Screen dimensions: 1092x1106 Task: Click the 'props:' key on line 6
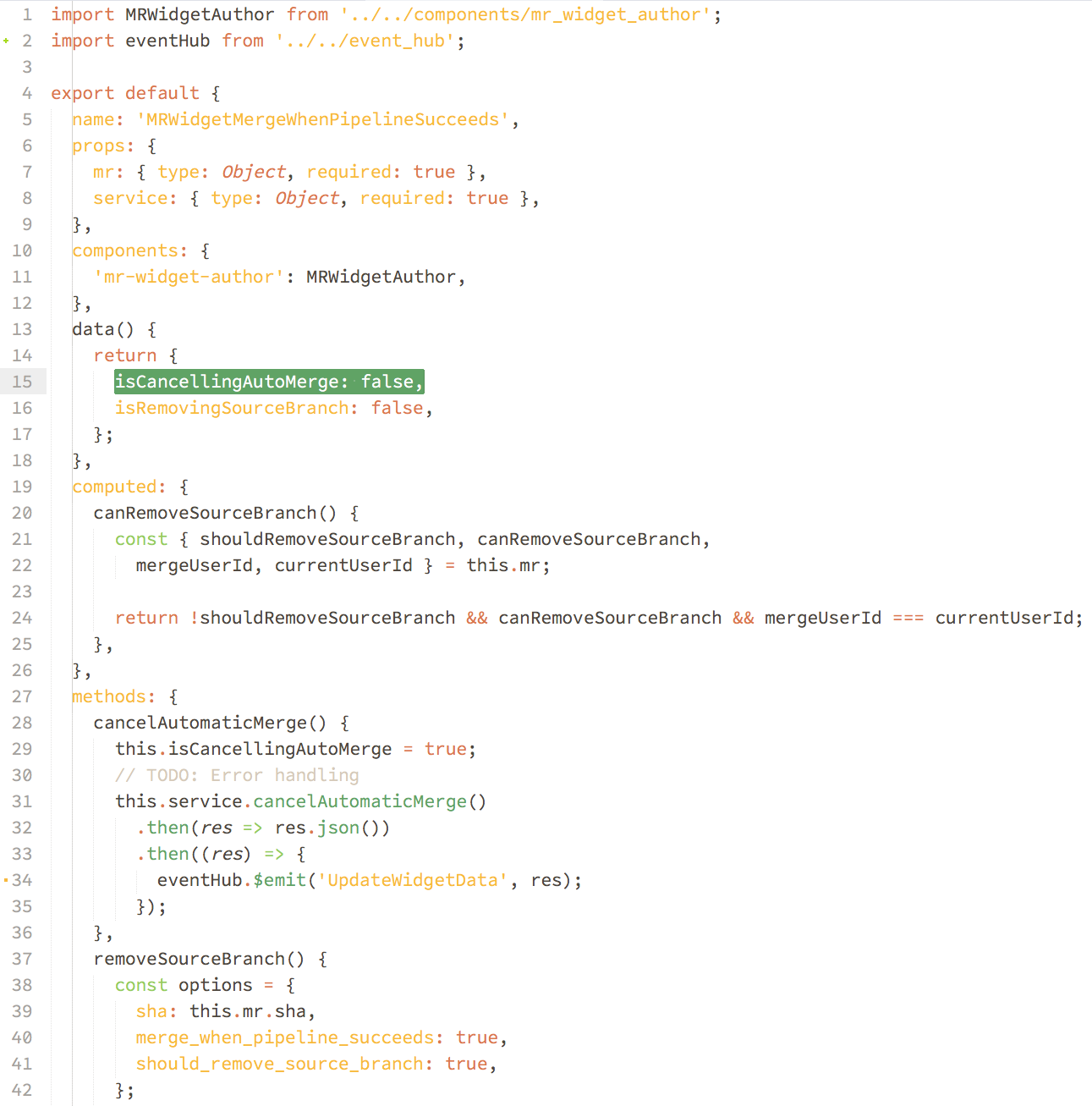103,146
